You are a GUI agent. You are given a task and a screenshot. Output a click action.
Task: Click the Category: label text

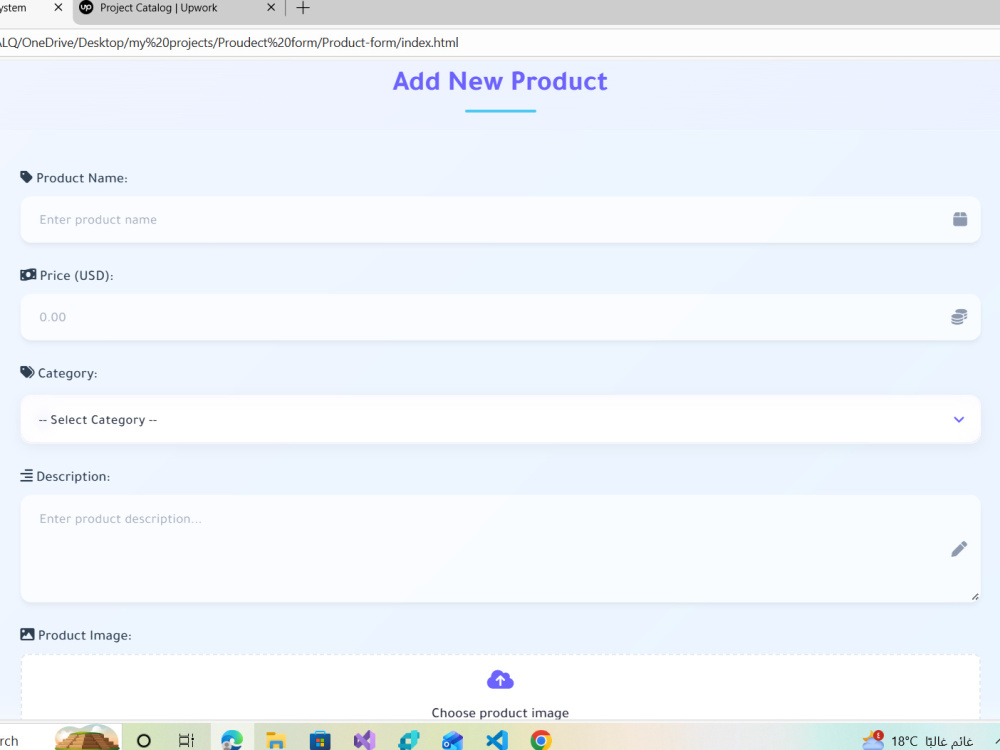(68, 373)
